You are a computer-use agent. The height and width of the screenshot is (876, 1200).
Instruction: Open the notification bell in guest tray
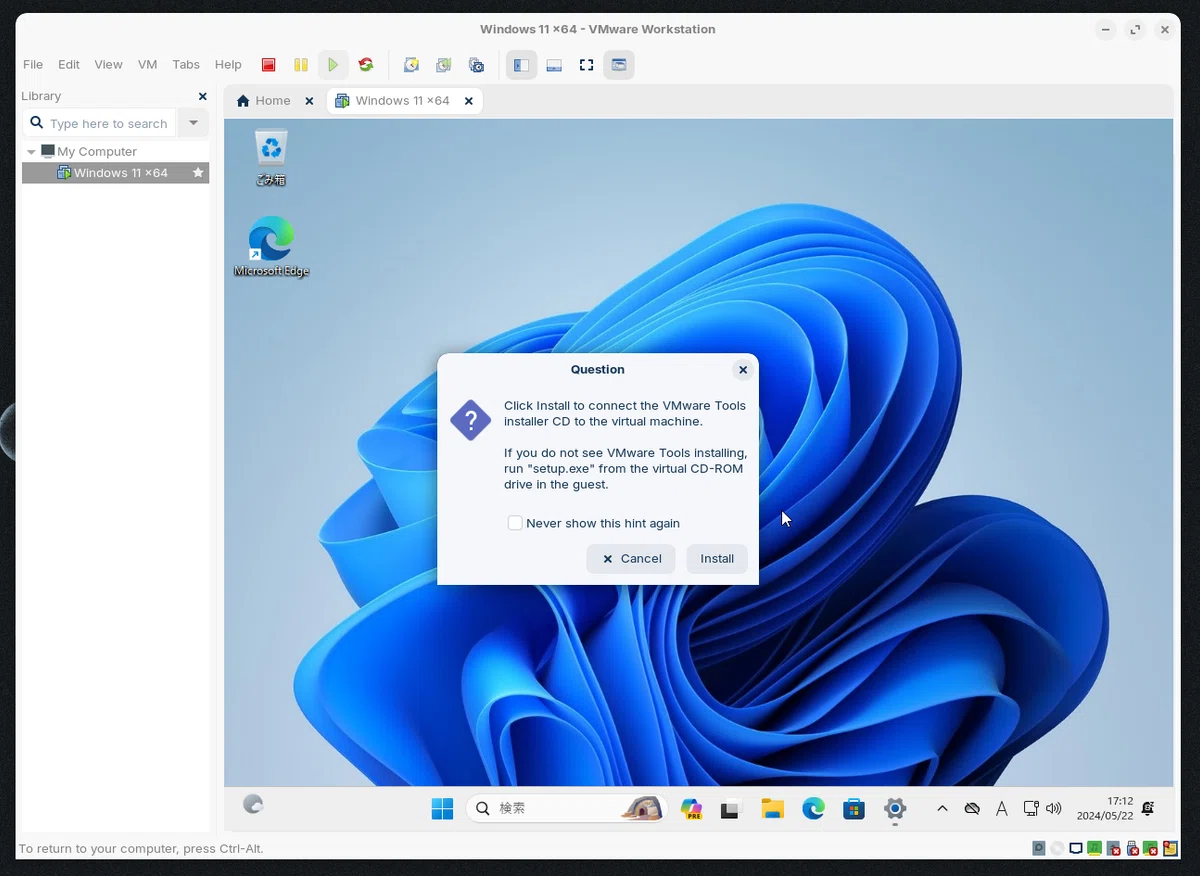[1148, 808]
